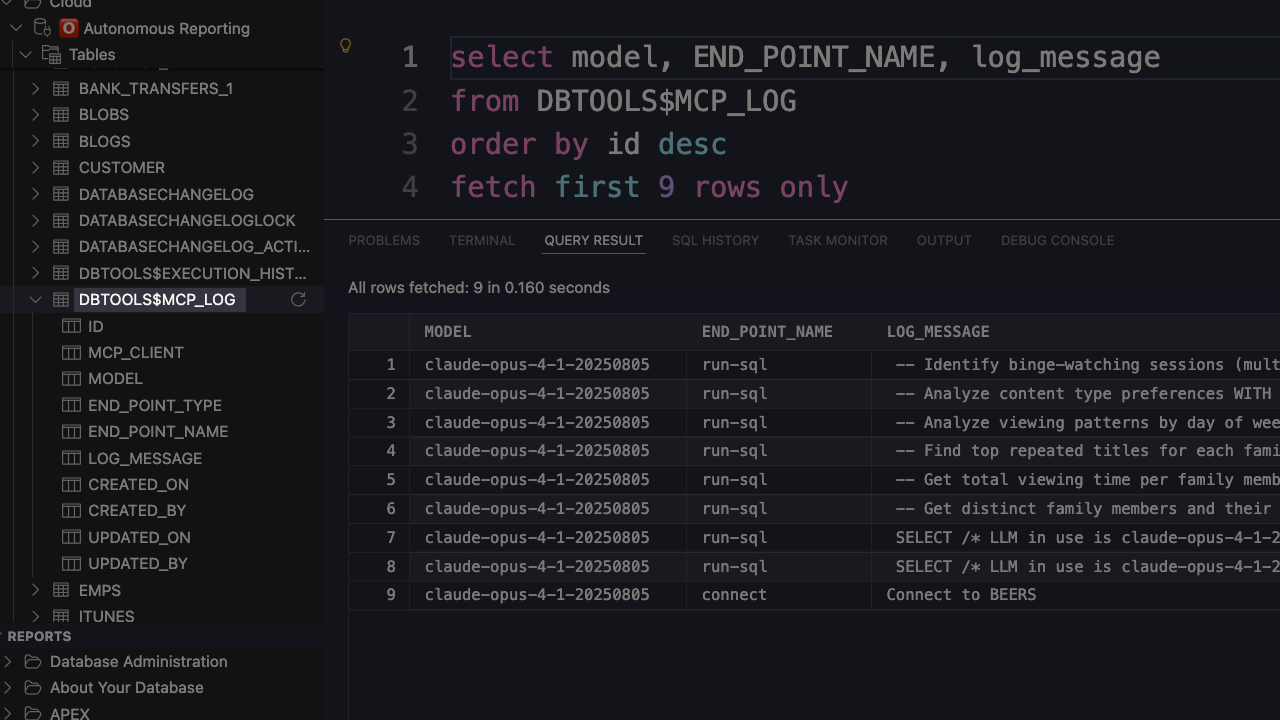Click the MODEL column header in results
Screen dimensions: 1280x720
(x=447, y=332)
